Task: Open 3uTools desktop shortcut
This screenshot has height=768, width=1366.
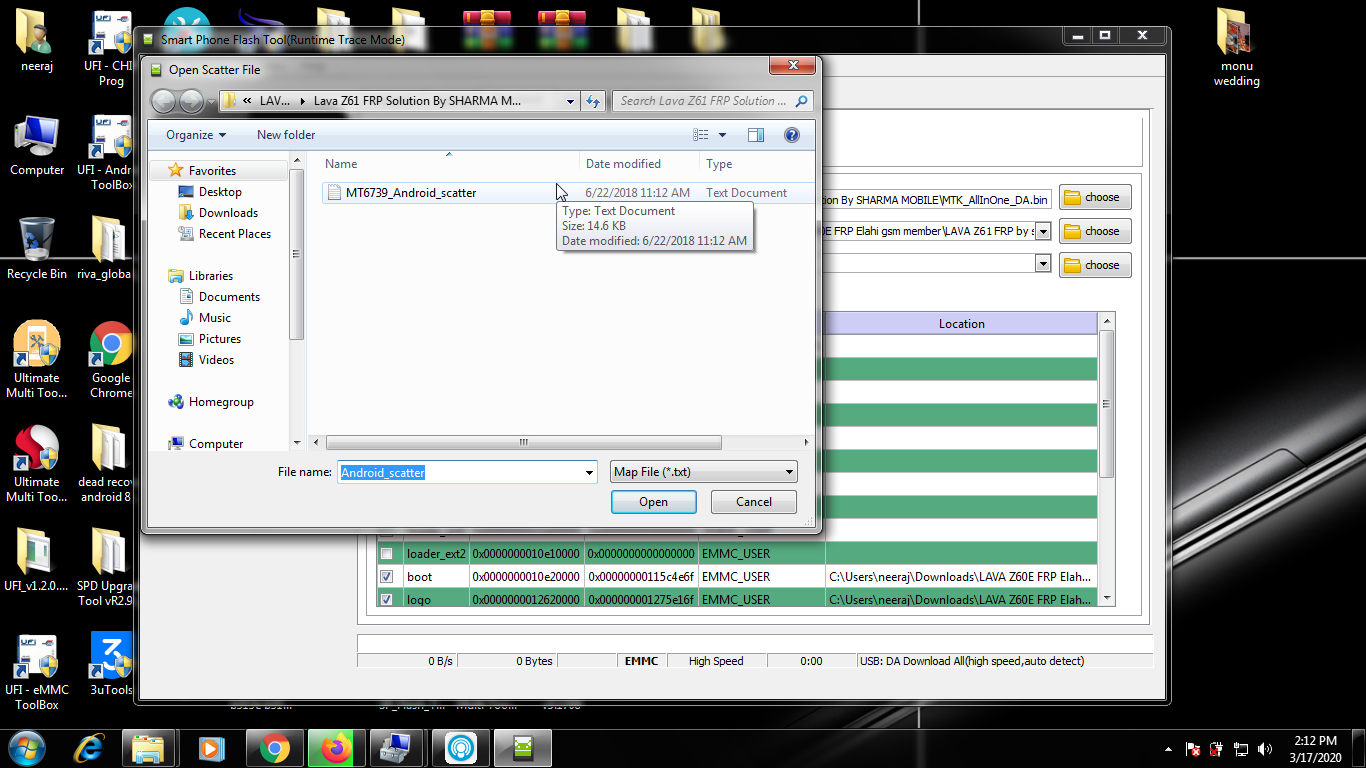Action: point(111,664)
